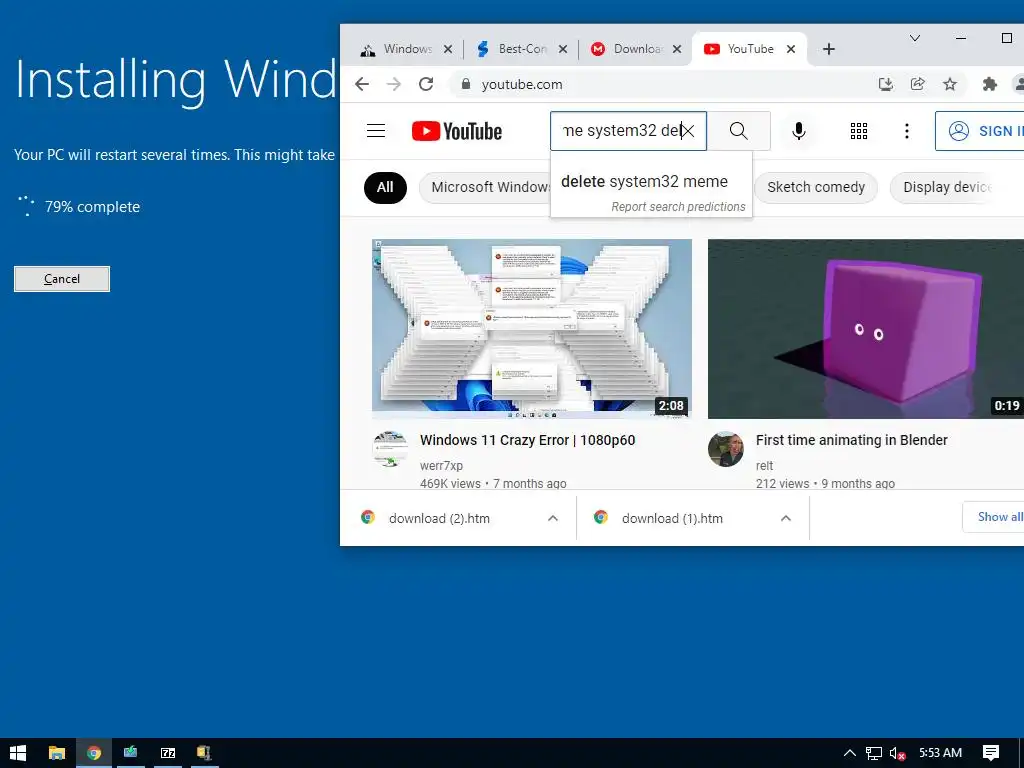Select the Microsoft Windows filter chip
The width and height of the screenshot is (1024, 768).
click(x=486, y=187)
